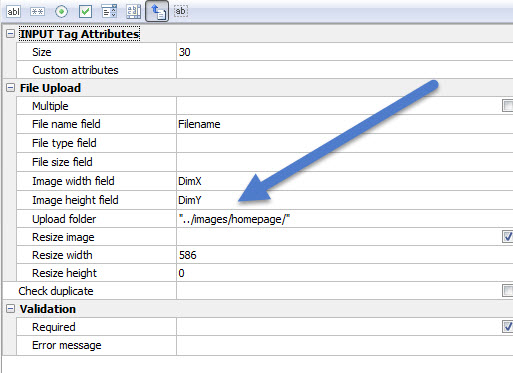The image size is (513, 373).
Task: Click the highlighted file upload control icon
Action: pos(157,11)
